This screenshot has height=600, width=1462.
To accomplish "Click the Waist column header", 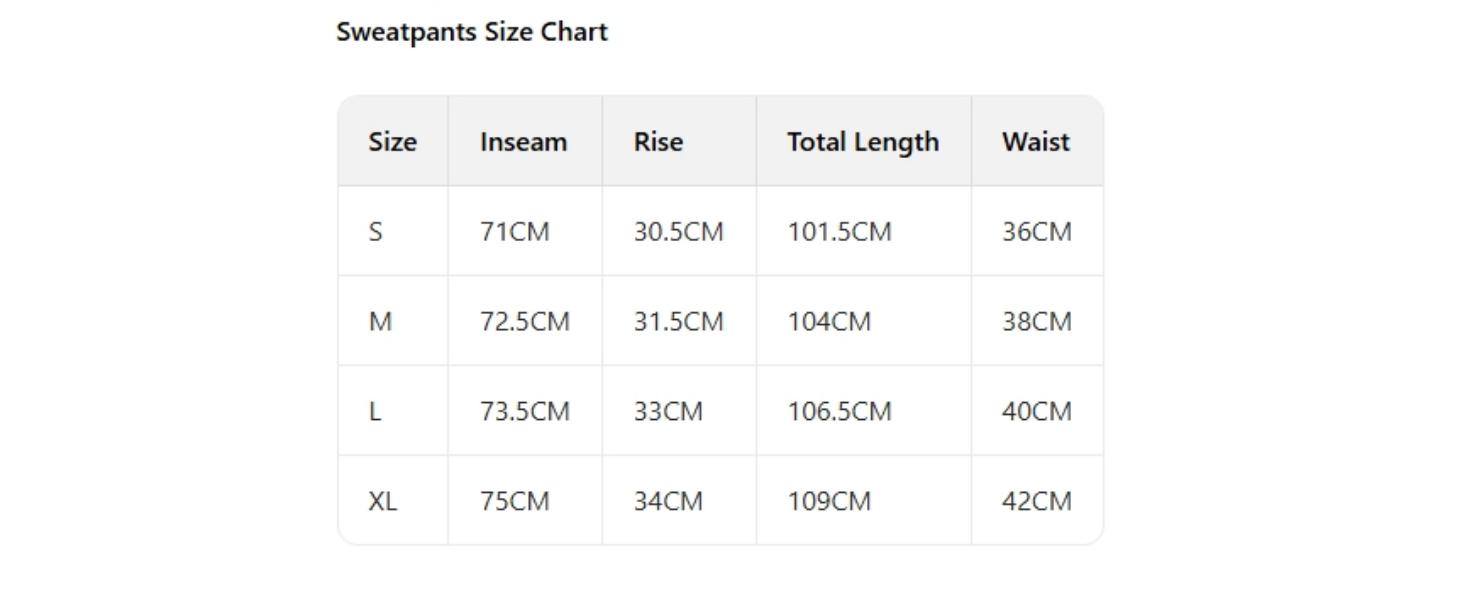I will (1035, 142).
